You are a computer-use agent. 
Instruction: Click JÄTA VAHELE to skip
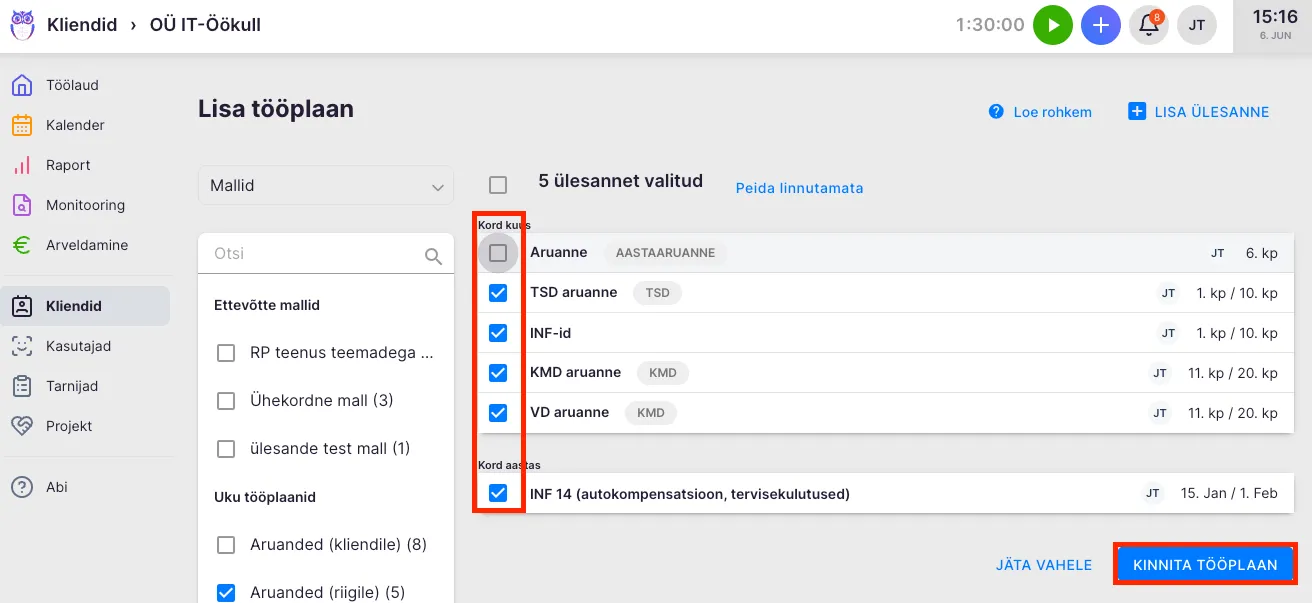pos(1044,565)
